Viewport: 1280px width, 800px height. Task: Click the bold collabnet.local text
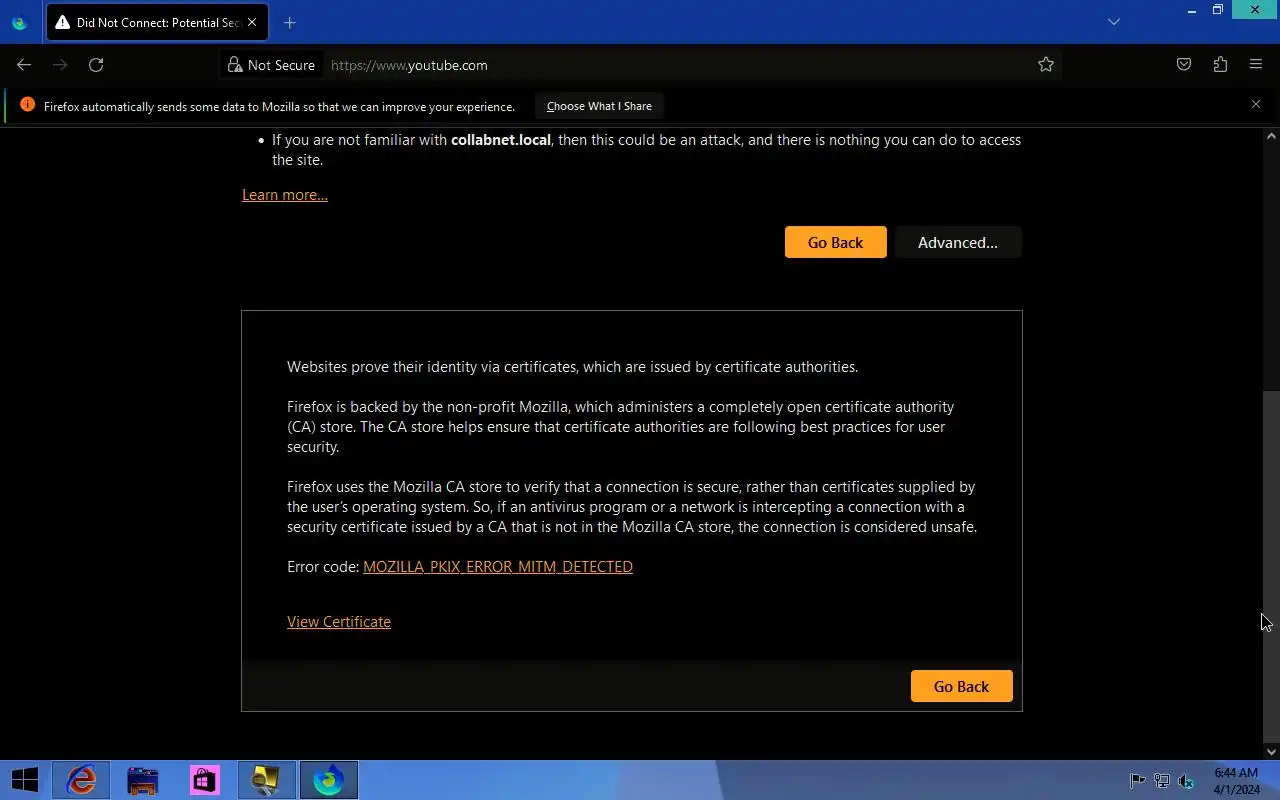[x=501, y=140]
